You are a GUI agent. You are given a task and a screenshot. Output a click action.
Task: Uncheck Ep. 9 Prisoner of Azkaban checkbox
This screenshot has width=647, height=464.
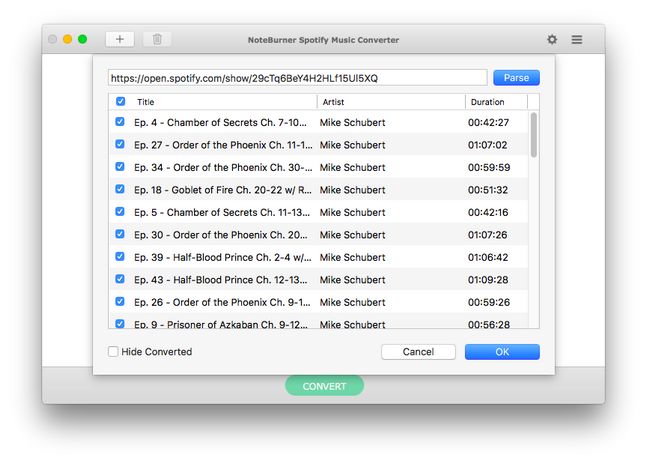(121, 323)
